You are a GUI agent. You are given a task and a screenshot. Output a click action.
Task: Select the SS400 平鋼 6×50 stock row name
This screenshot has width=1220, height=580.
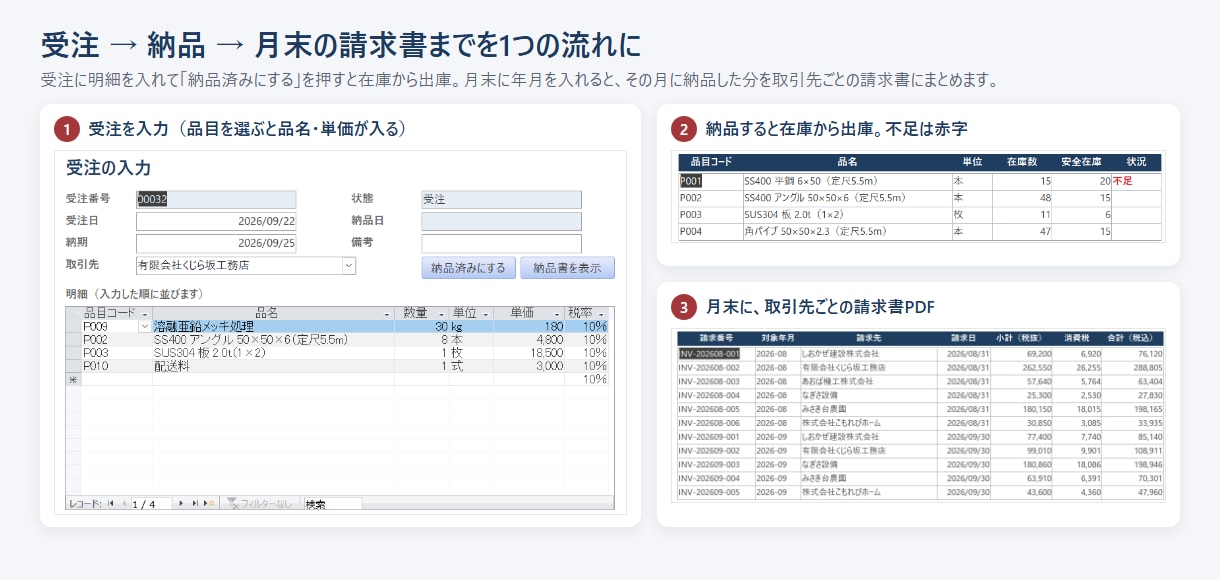coord(847,181)
